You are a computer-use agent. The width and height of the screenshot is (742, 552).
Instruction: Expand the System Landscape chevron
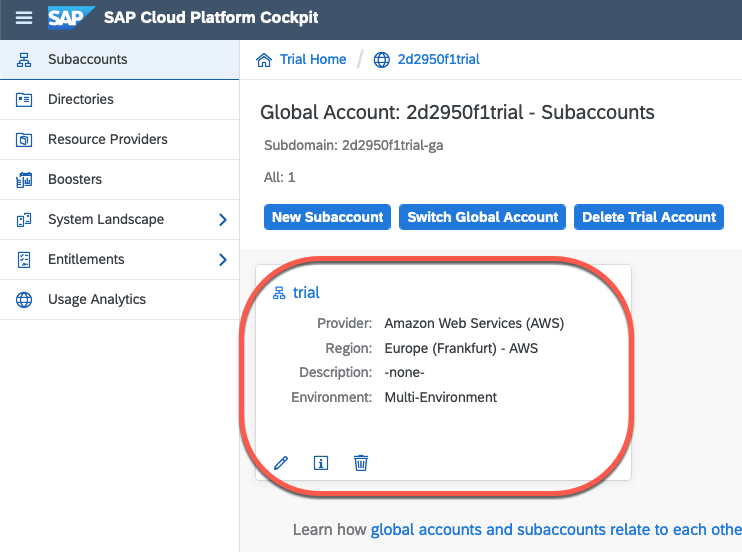point(223,220)
